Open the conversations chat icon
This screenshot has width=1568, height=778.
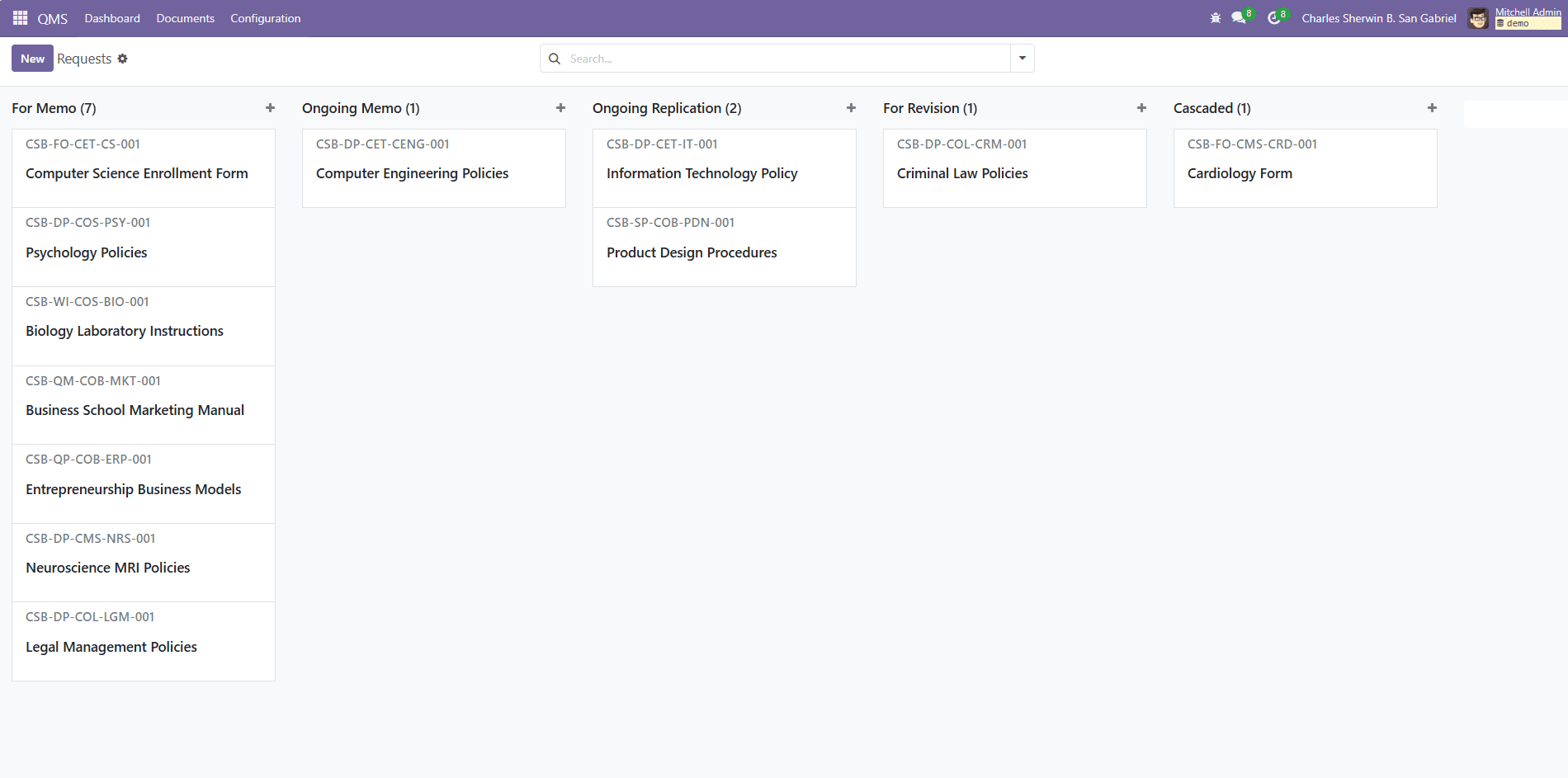pos(1239,18)
